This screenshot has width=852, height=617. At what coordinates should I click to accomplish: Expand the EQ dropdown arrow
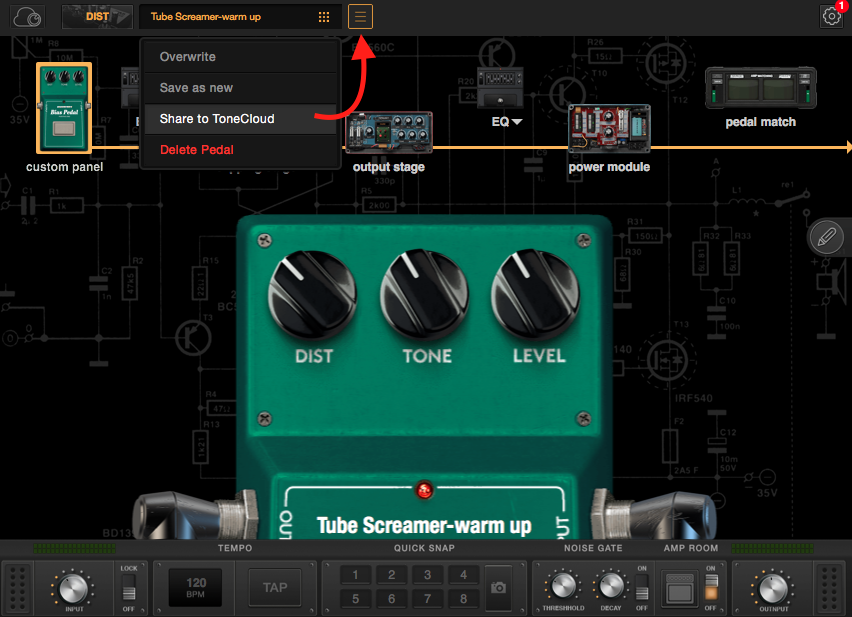point(517,122)
